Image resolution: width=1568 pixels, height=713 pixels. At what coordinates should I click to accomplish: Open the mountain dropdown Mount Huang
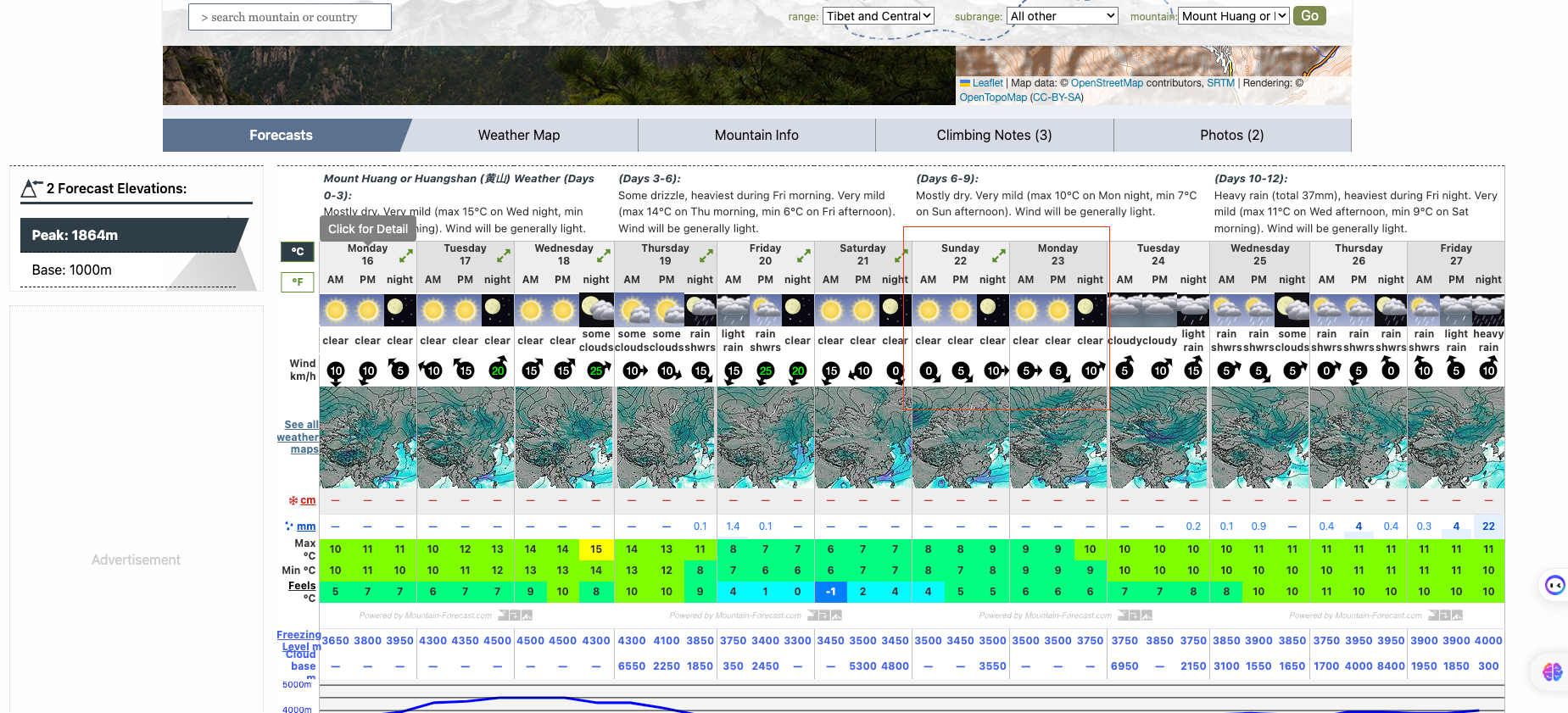[1234, 16]
